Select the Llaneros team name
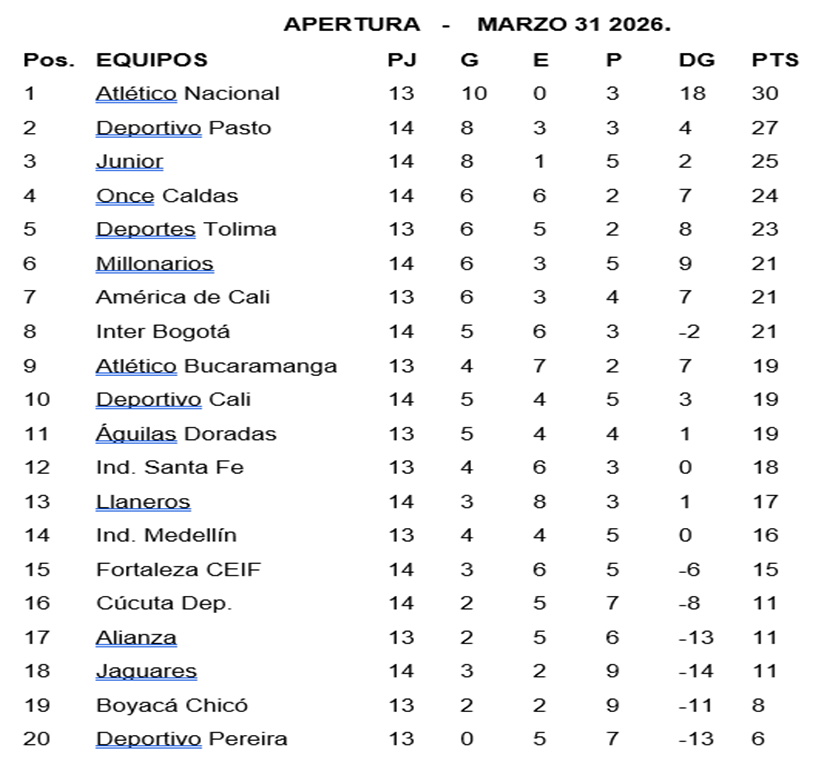Viewport: 817px width, 769px height. click(x=142, y=502)
